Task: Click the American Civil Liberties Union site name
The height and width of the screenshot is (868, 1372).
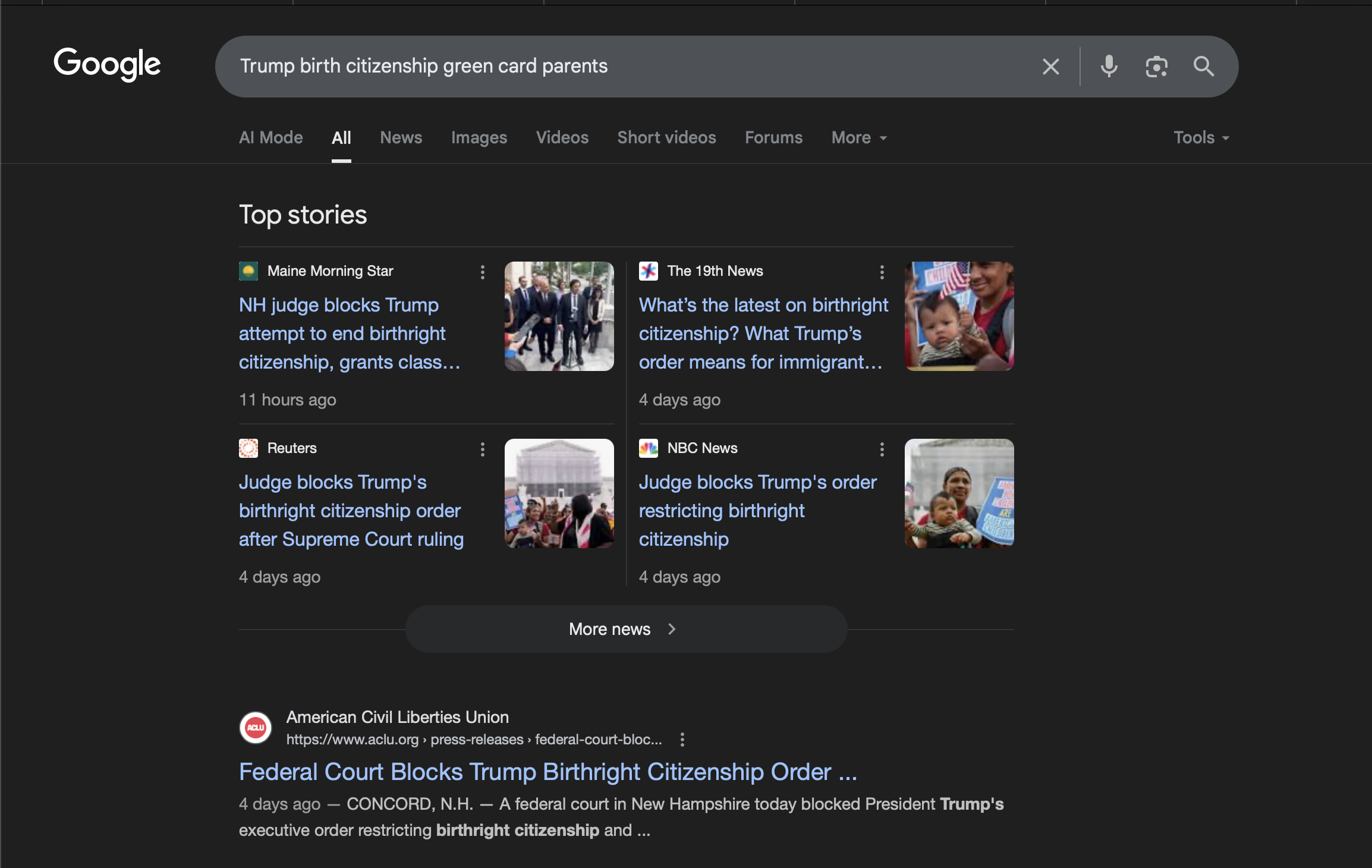Action: coord(398,718)
